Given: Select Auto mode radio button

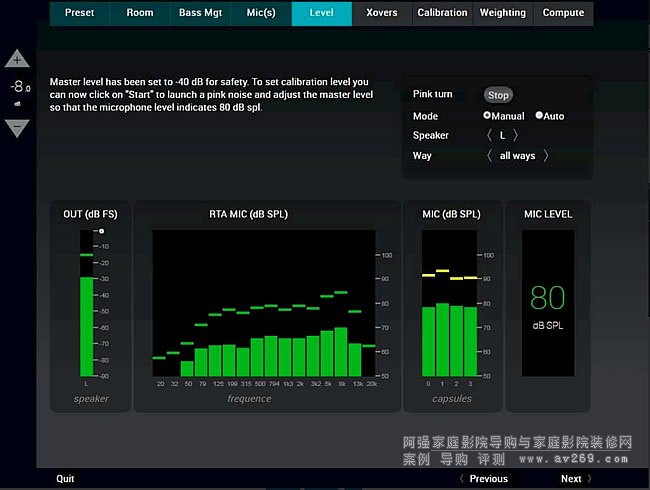Looking at the screenshot, I should tap(540, 116).
